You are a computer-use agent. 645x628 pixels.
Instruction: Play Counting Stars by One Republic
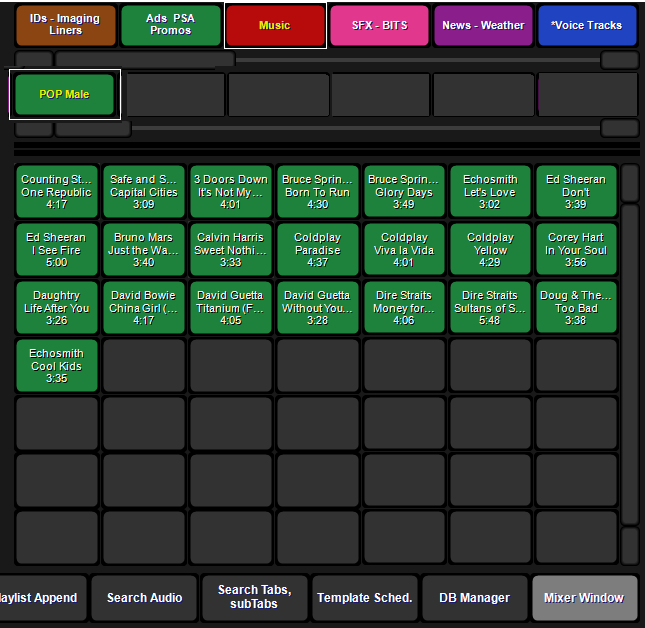pyautogui.click(x=57, y=192)
